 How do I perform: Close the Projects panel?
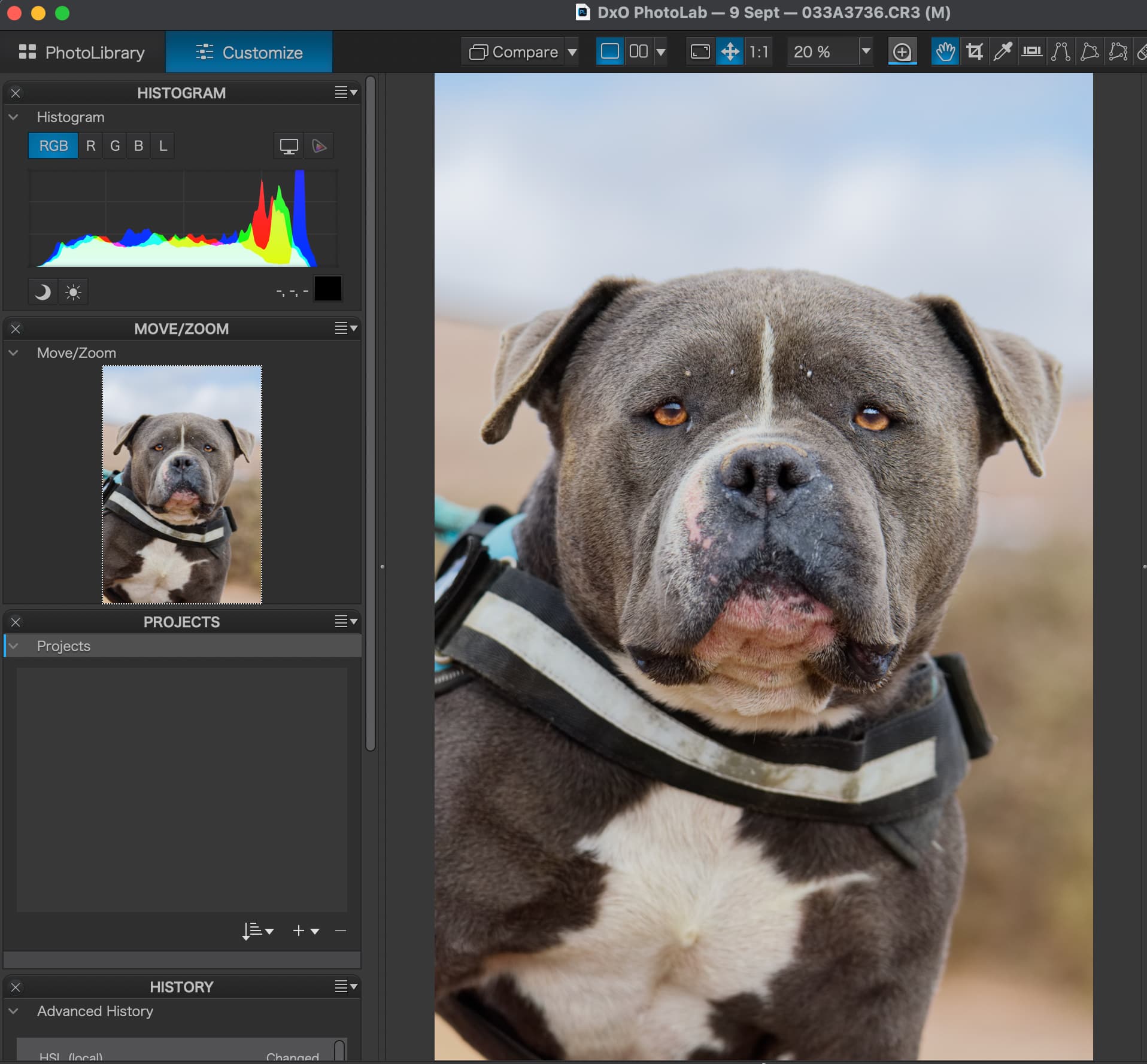coord(16,622)
